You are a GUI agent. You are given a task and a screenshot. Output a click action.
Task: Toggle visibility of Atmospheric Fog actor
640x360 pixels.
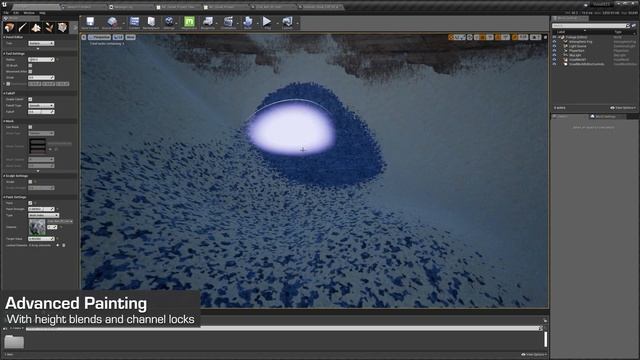(554, 42)
